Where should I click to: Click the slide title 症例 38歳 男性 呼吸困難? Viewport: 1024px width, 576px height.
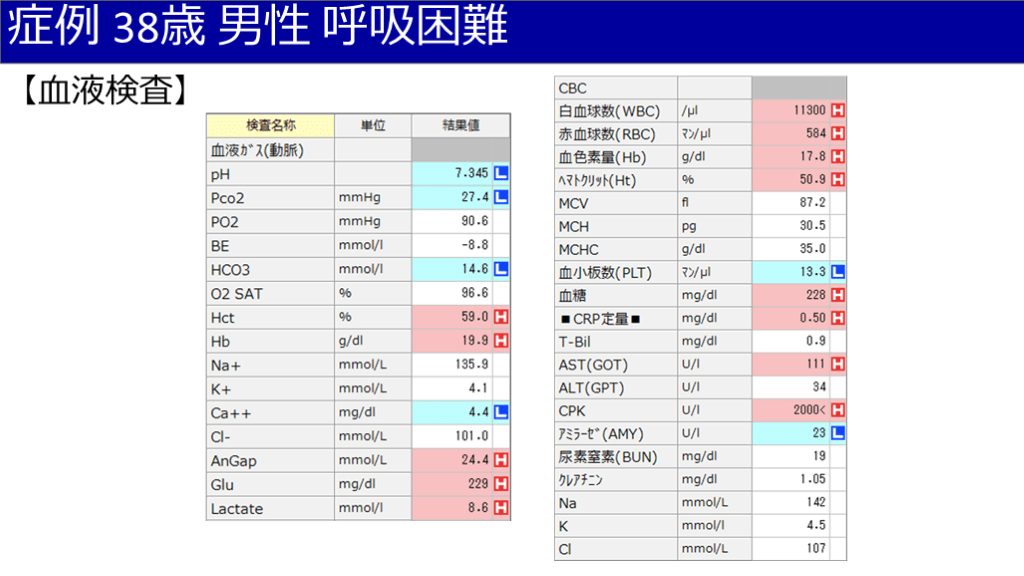[258, 28]
